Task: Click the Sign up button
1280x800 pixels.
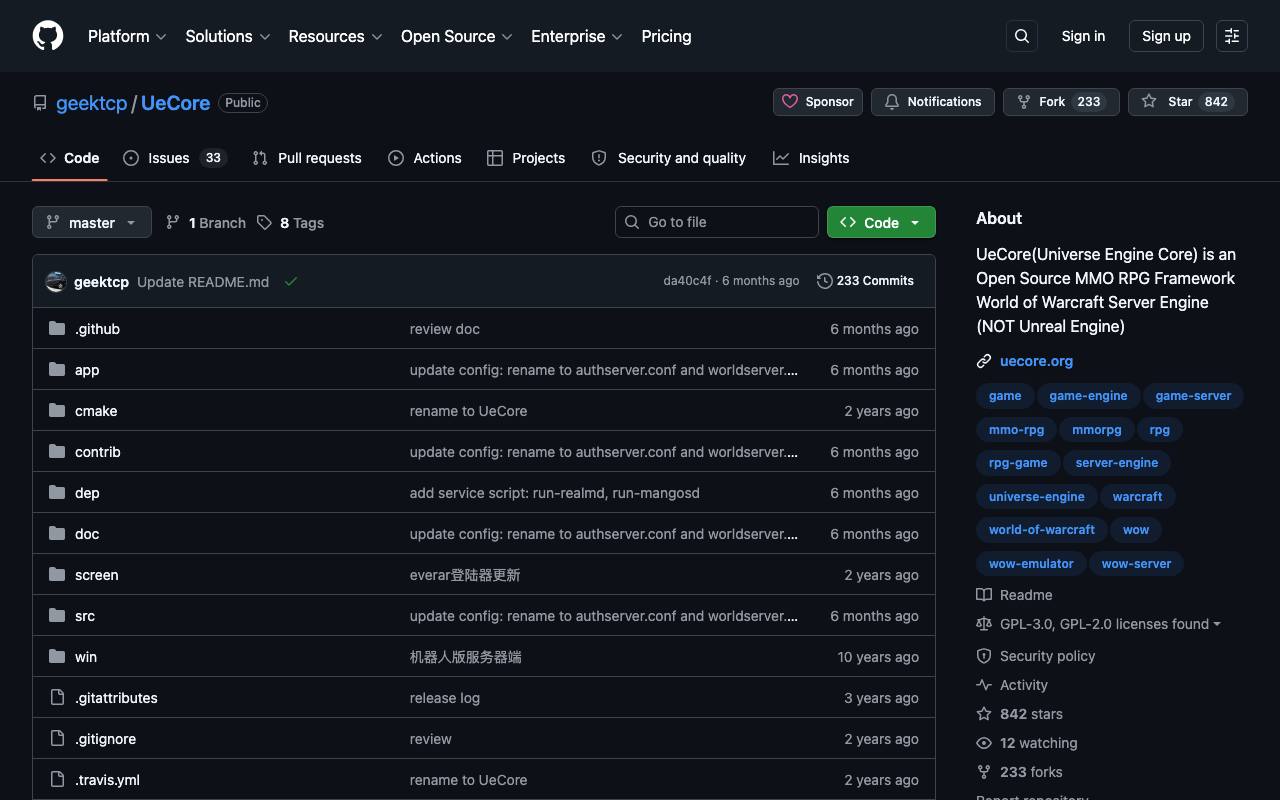Action: click(1166, 36)
